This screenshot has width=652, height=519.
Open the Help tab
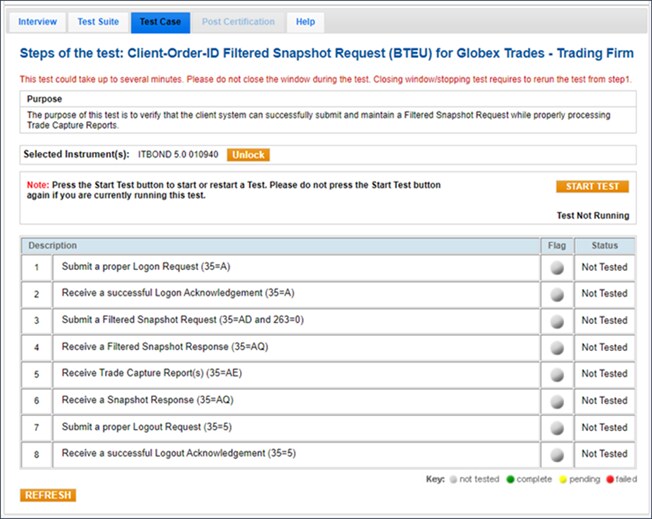coord(305,22)
